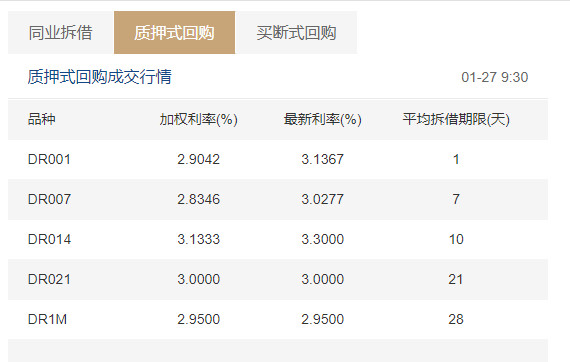Click DR001 weighted rate 2.9042
The image size is (570, 362).
198,159
